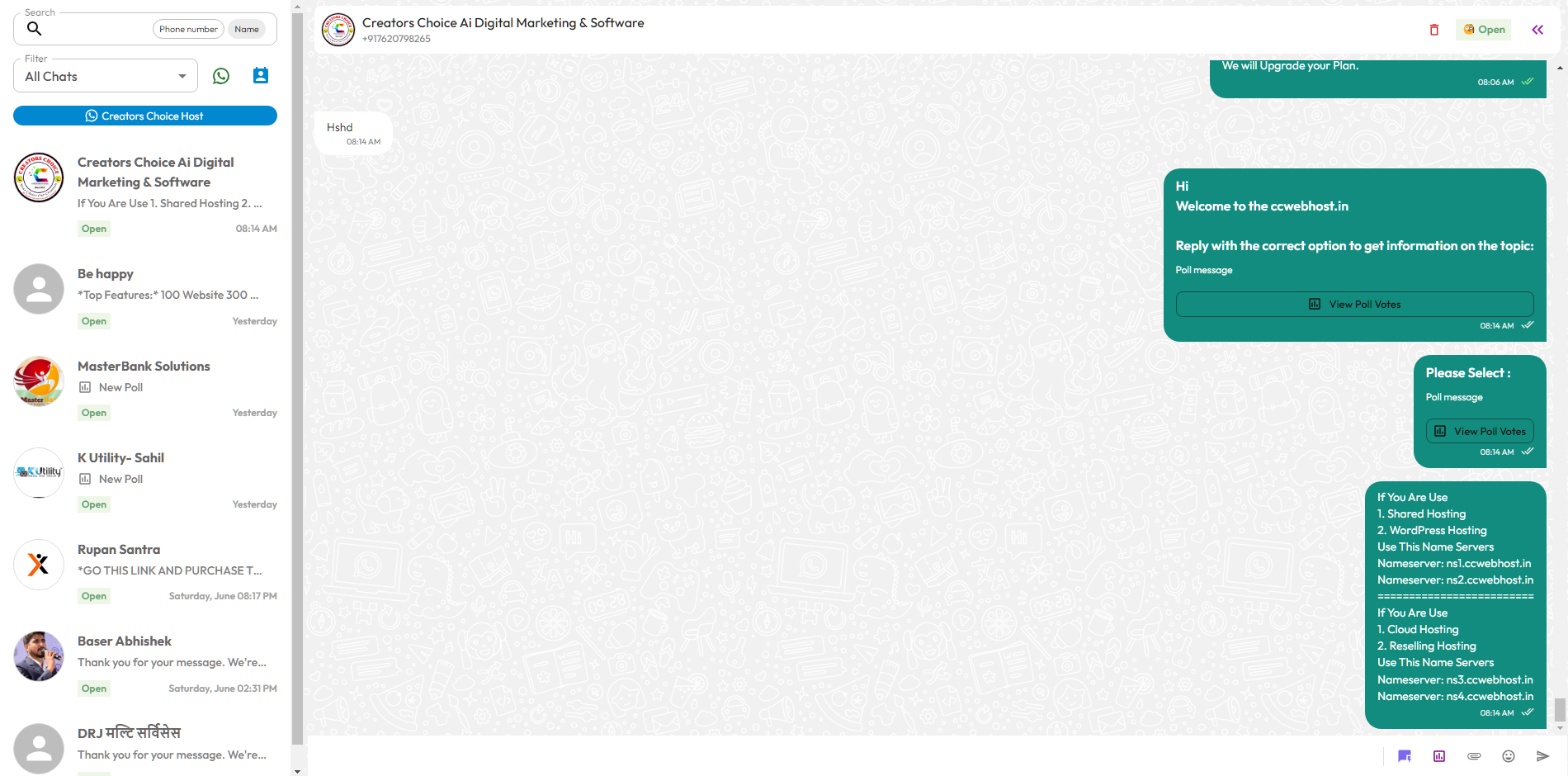Click the Creators Choice Host button
Viewport: 1568px width, 776px height.
point(145,116)
